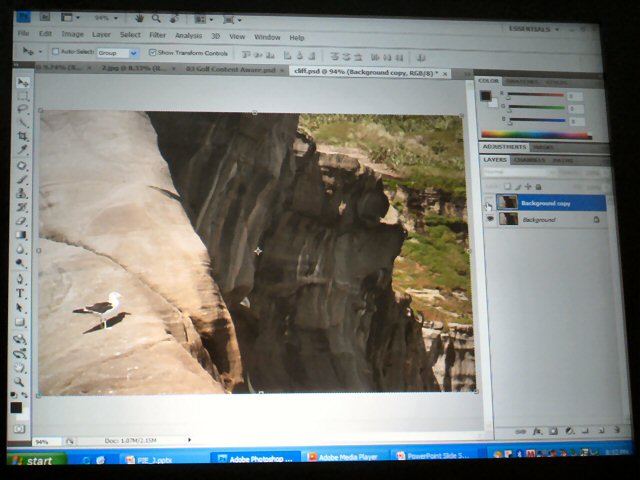Open the Windows start button
The height and width of the screenshot is (480, 640).
tap(36, 460)
